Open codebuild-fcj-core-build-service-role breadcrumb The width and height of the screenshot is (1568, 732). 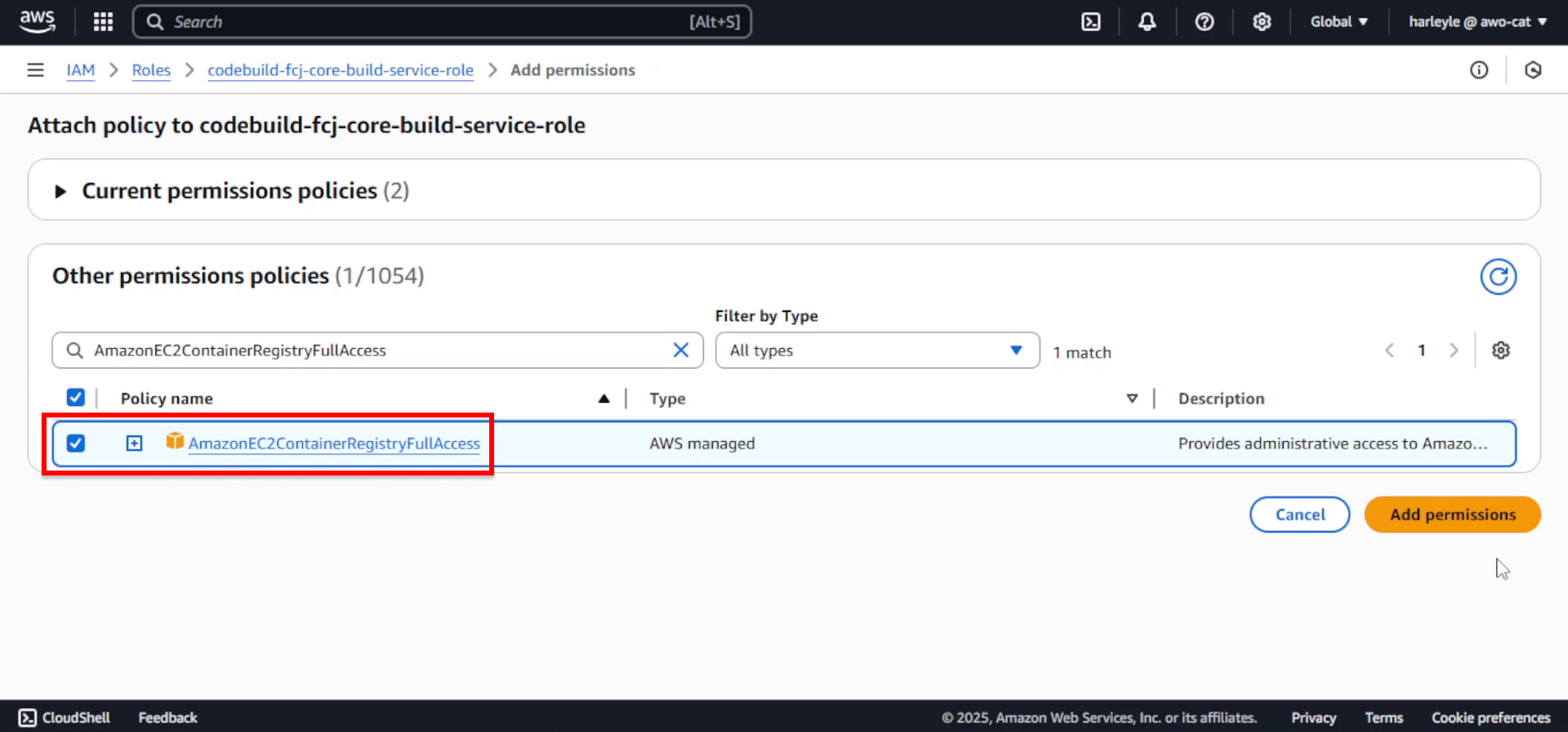tap(341, 70)
